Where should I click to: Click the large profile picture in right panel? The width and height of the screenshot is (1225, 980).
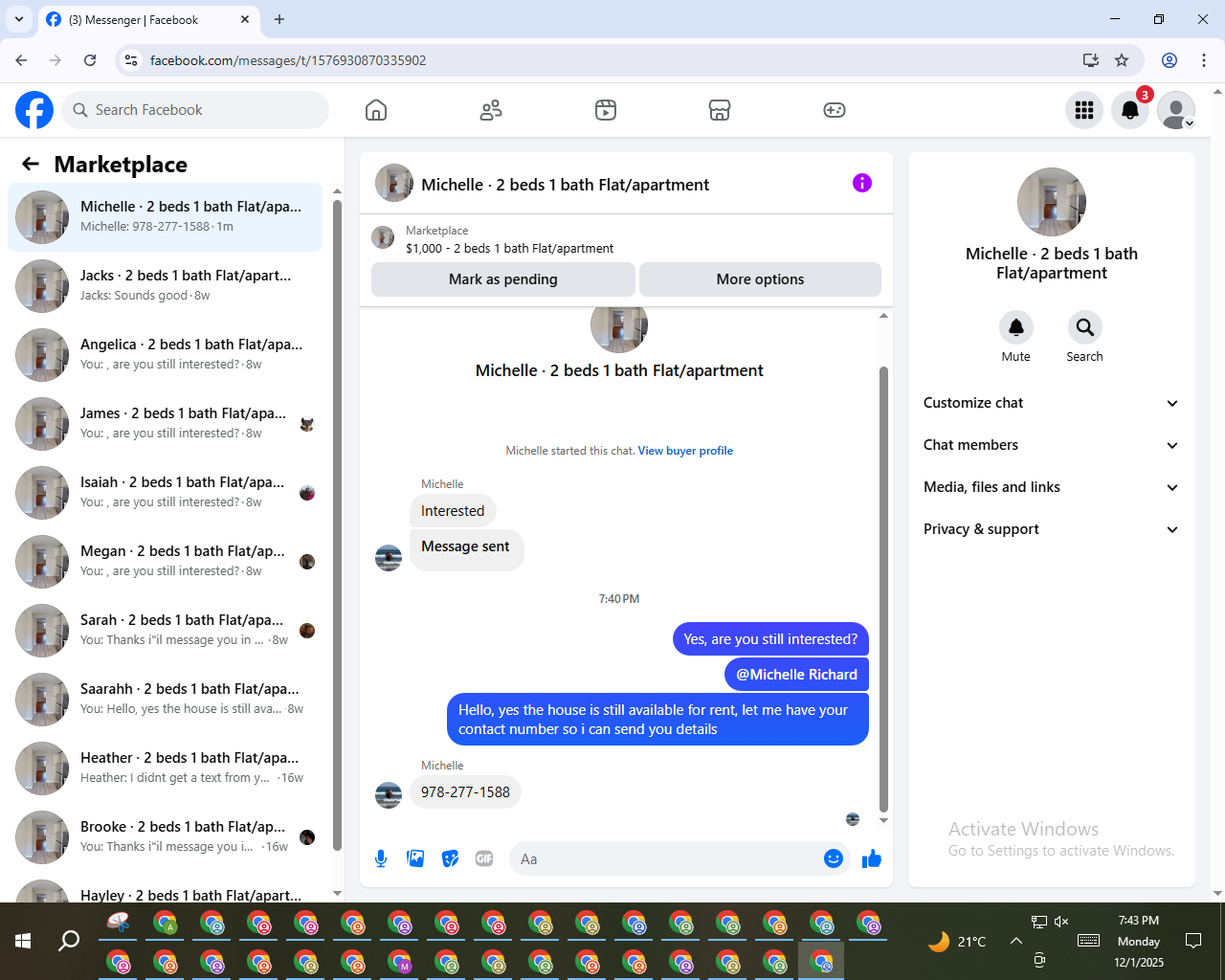(1052, 202)
